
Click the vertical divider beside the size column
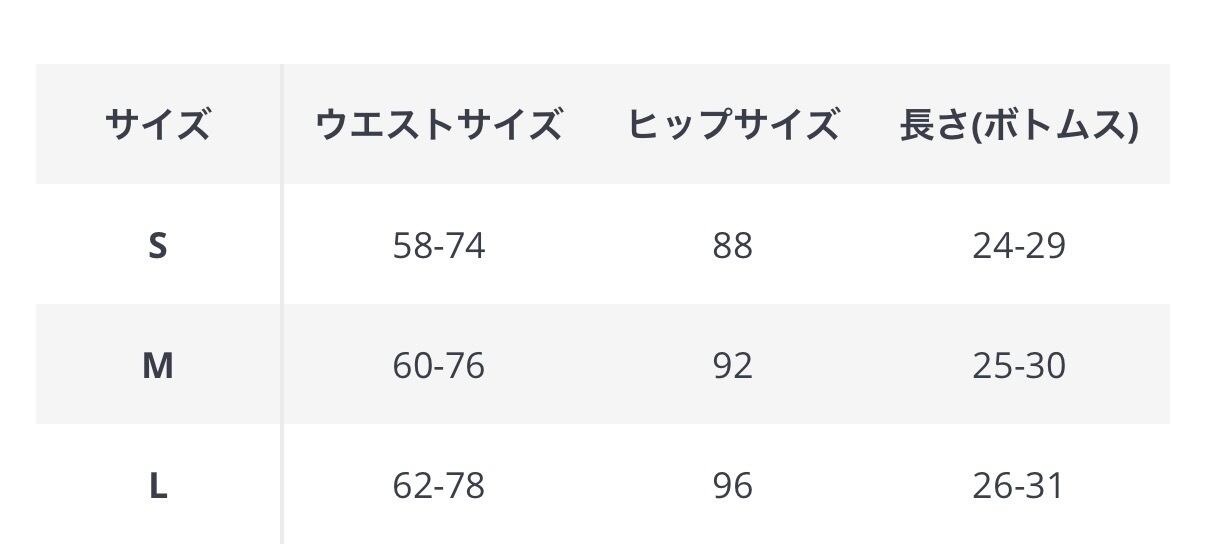(x=282, y=300)
